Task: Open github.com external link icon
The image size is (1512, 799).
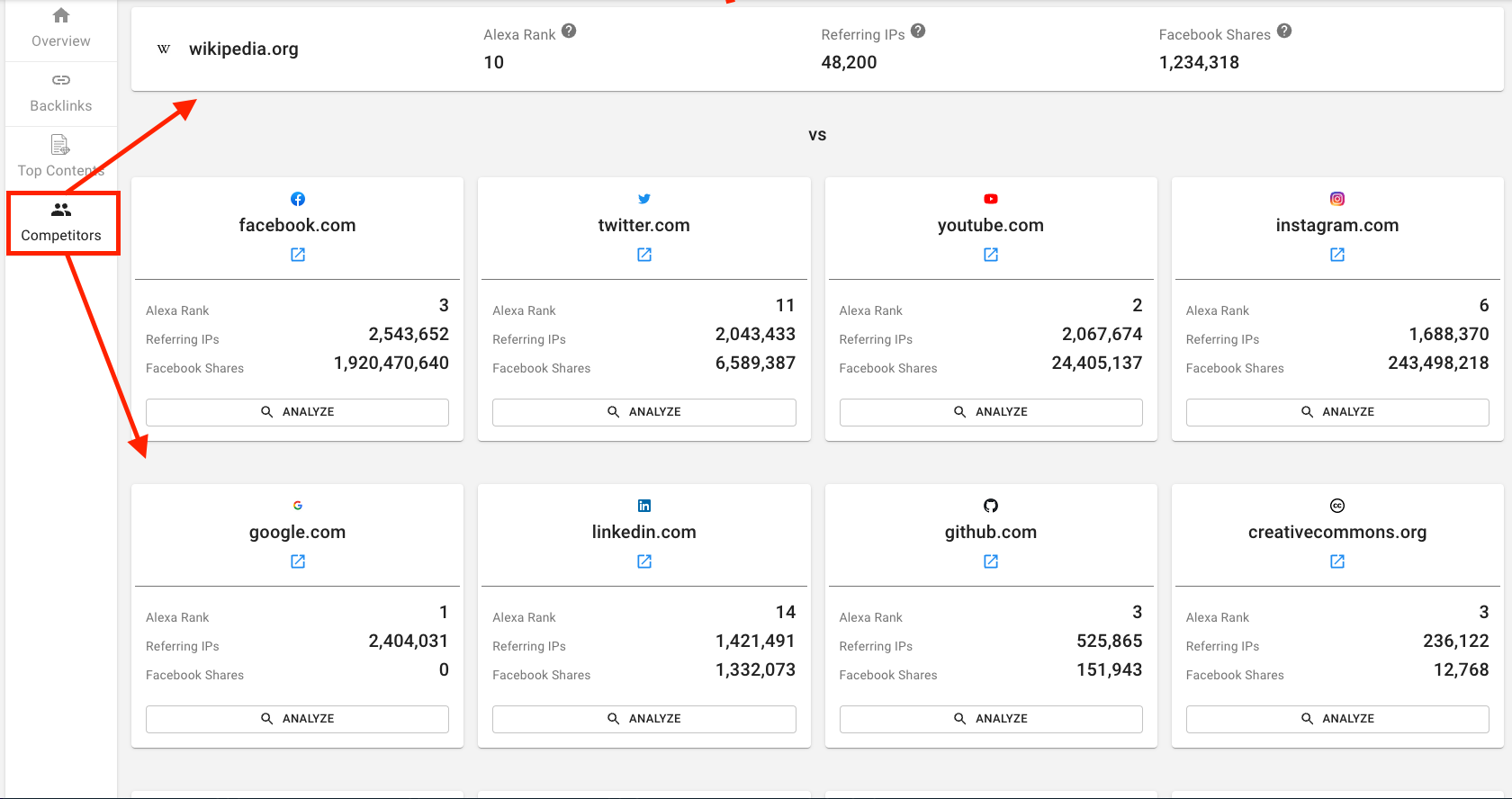Action: [x=991, y=561]
